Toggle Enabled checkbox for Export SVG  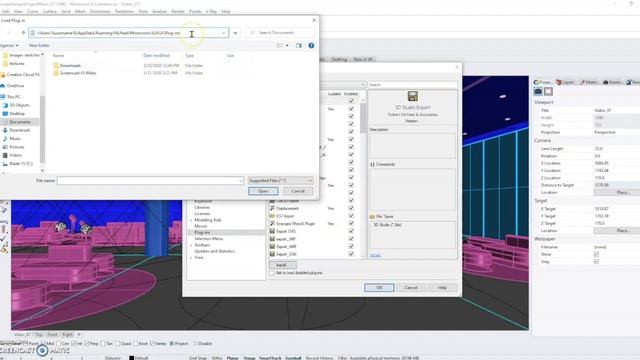click(x=351, y=231)
